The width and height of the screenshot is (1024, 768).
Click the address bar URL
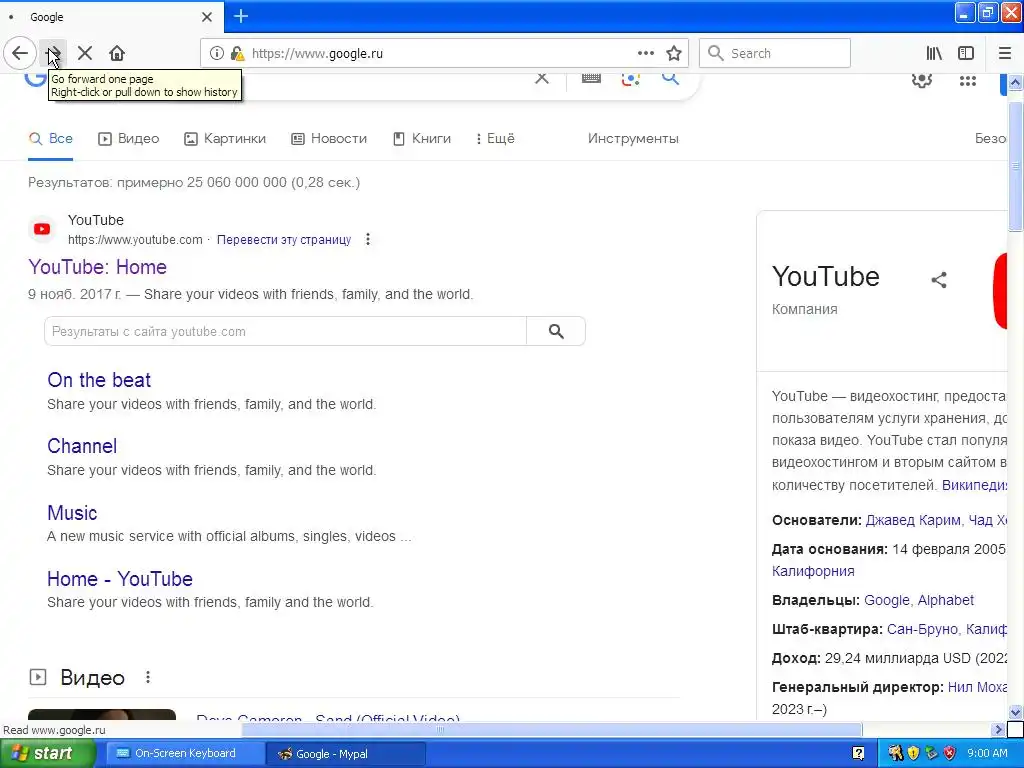[317, 54]
